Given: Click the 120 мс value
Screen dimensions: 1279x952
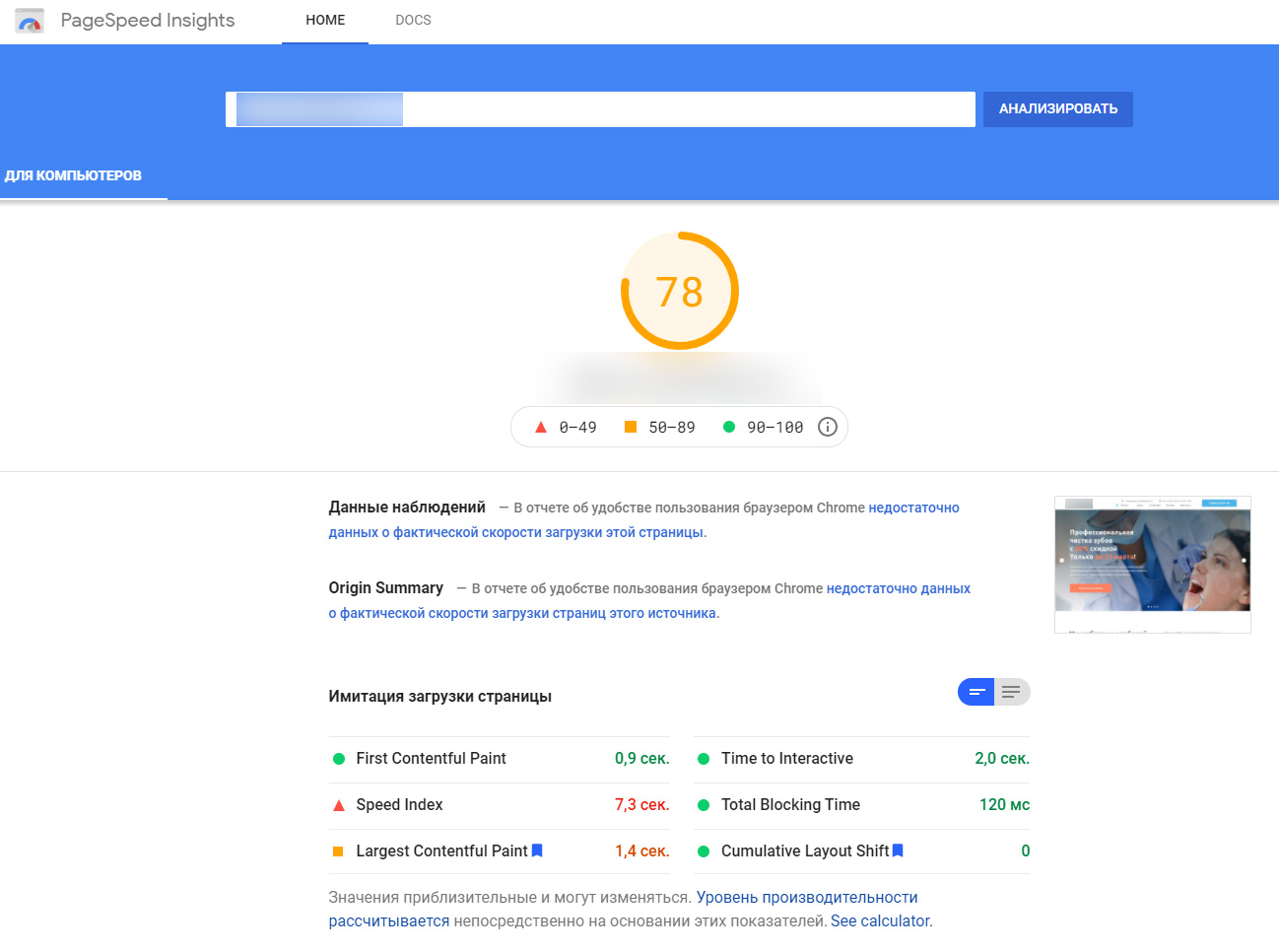Looking at the screenshot, I should pos(1004,805).
